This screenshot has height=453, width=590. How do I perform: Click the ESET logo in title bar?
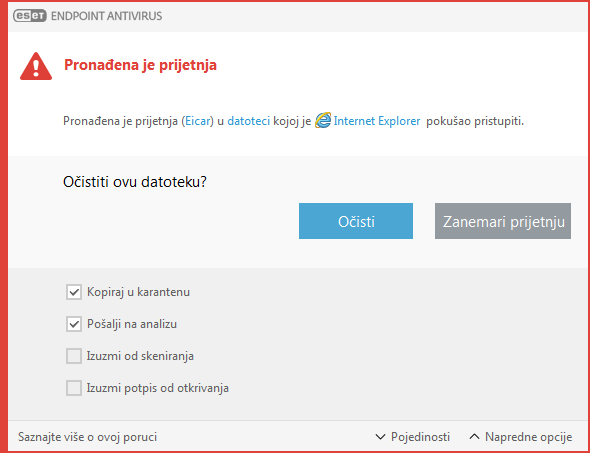(30, 16)
